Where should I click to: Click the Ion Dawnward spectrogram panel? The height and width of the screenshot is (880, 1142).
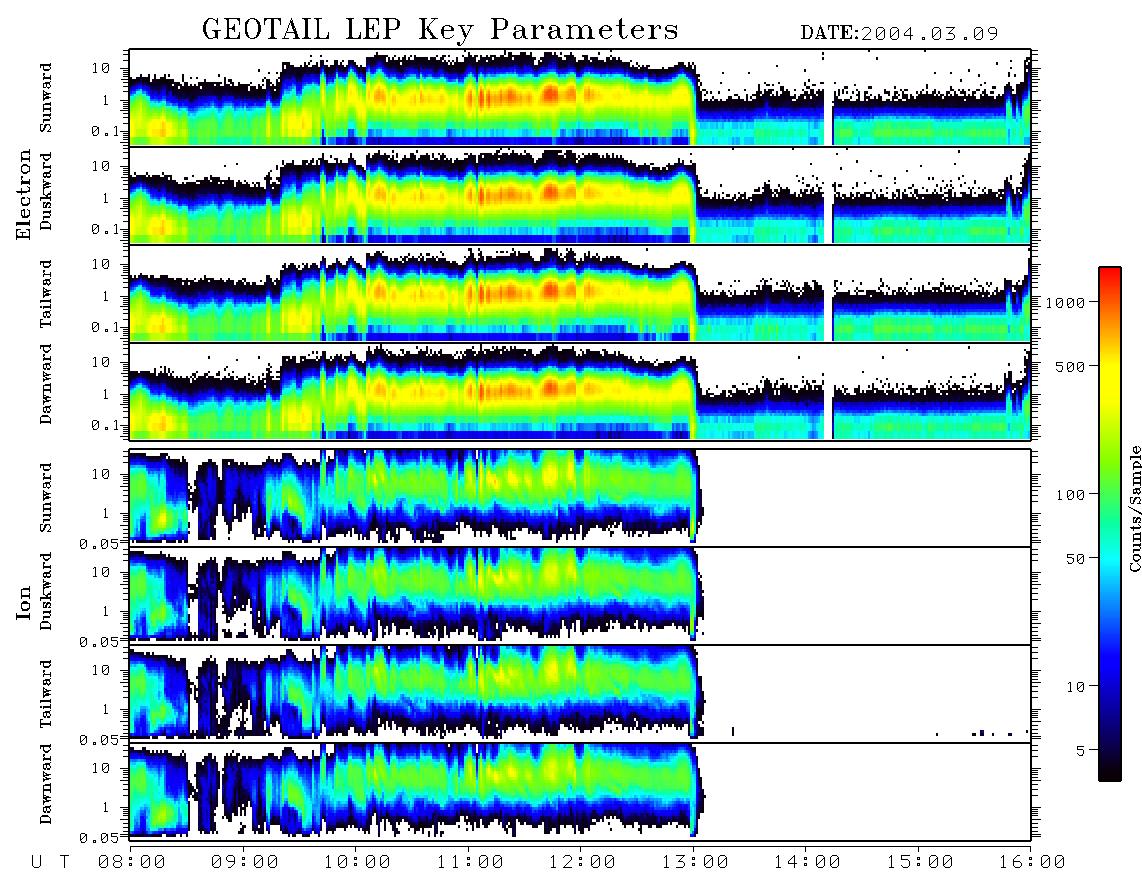[580, 792]
